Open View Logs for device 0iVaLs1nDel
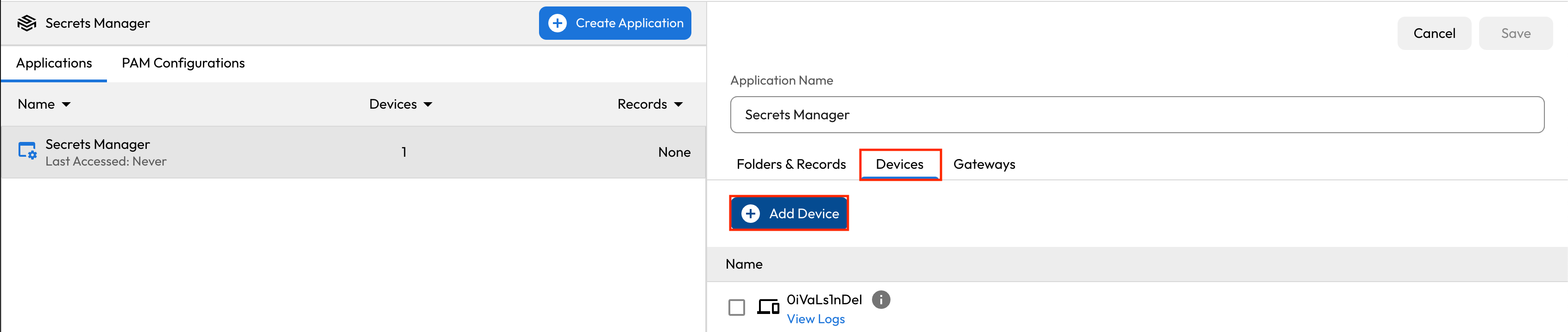The height and width of the screenshot is (332, 1568). [815, 319]
